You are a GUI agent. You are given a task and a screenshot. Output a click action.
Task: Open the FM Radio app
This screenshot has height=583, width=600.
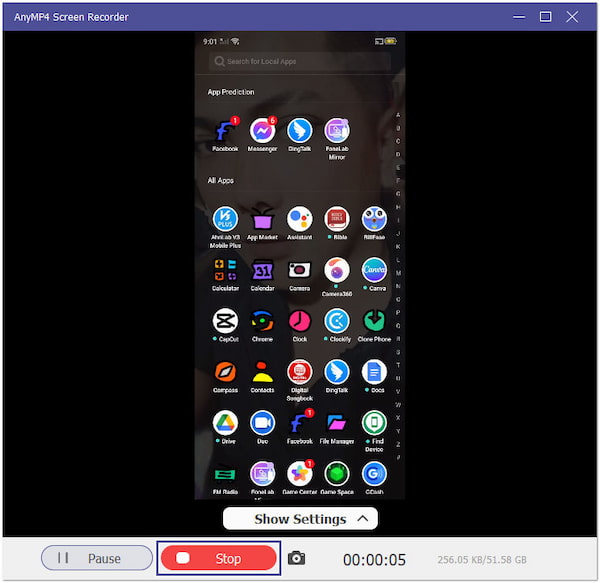(x=225, y=474)
